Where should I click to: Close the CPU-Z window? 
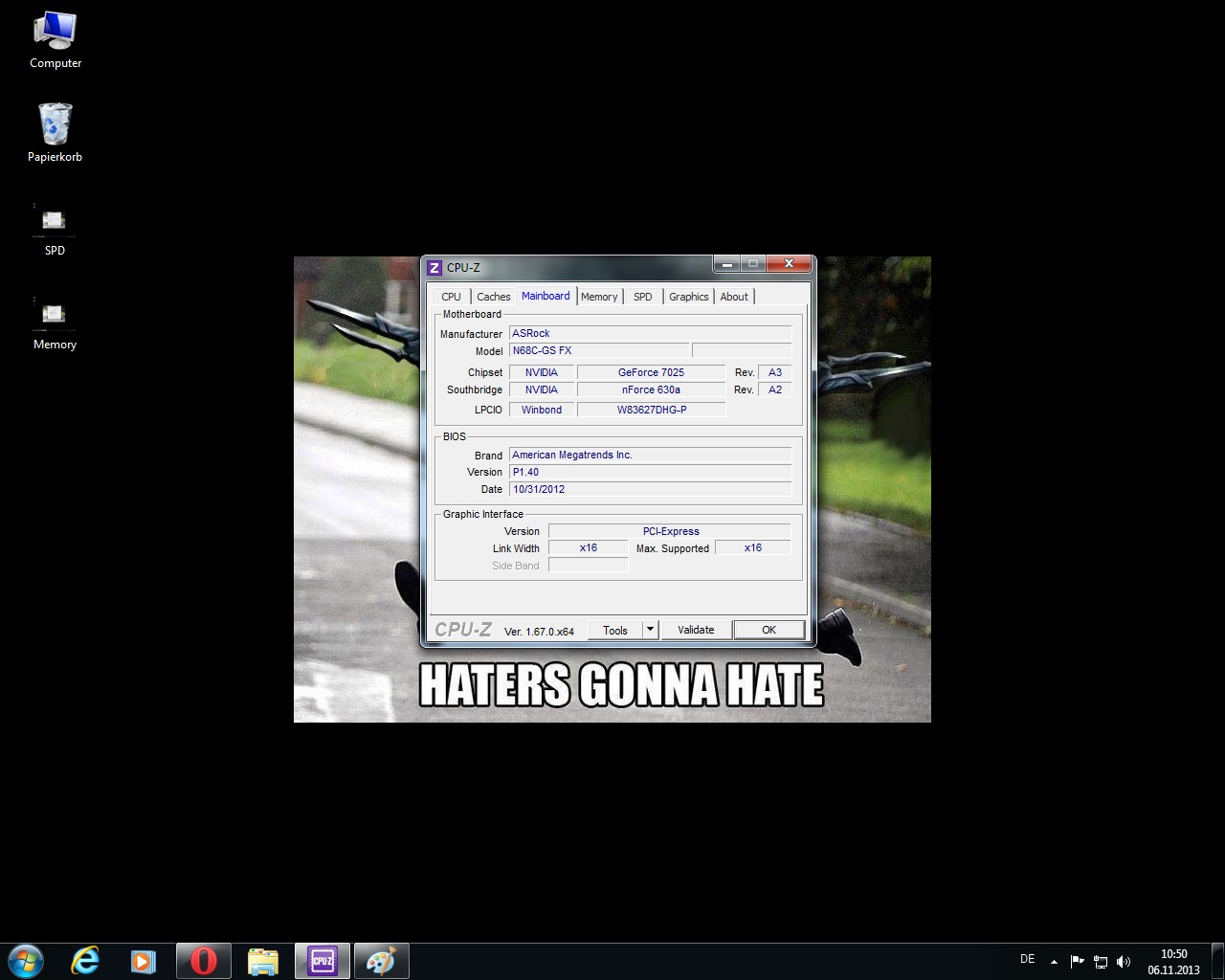pyautogui.click(x=789, y=263)
